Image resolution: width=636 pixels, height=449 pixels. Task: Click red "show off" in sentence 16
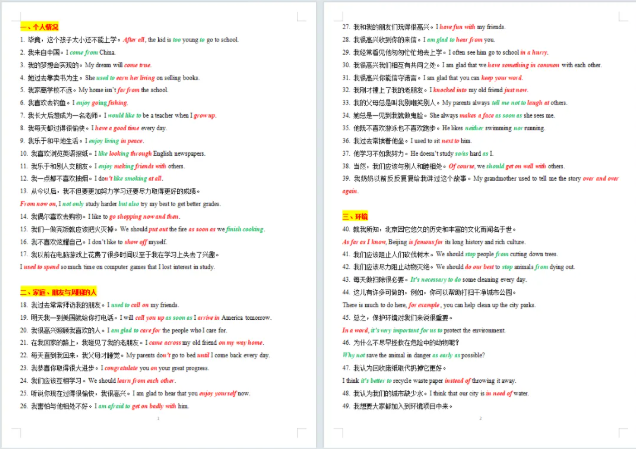pos(136,242)
